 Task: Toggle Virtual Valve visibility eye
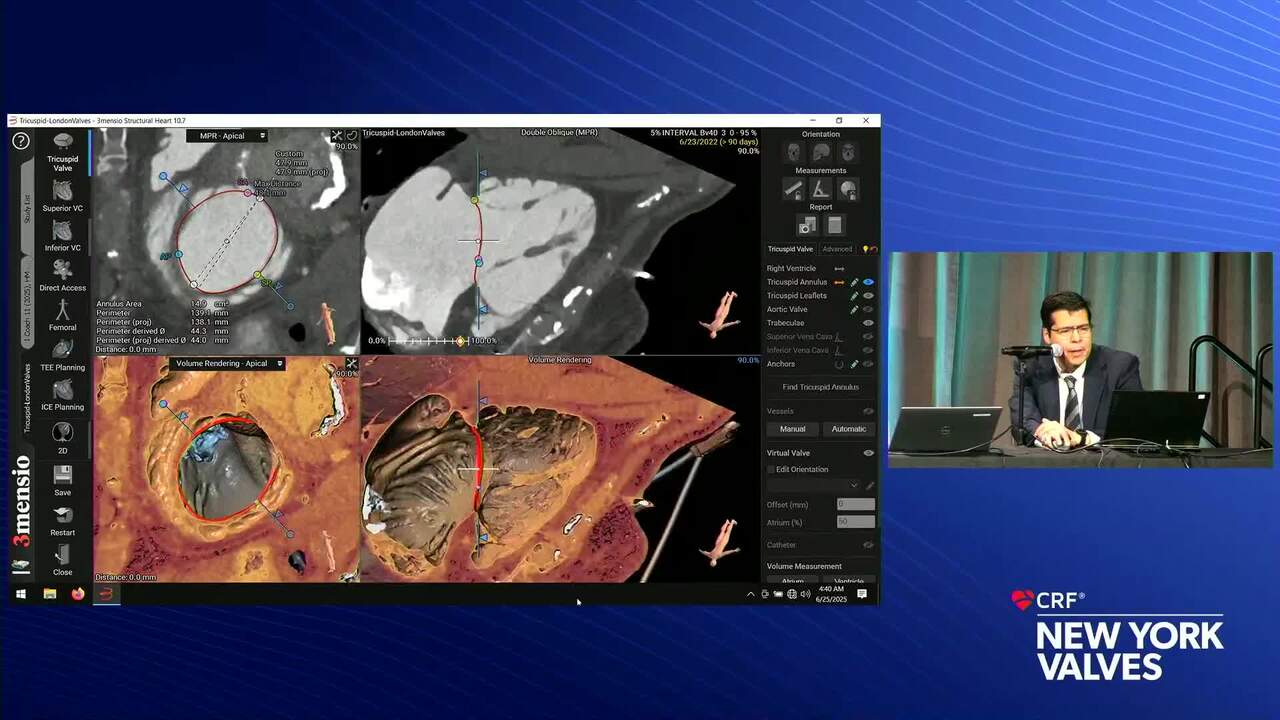[x=868, y=453]
